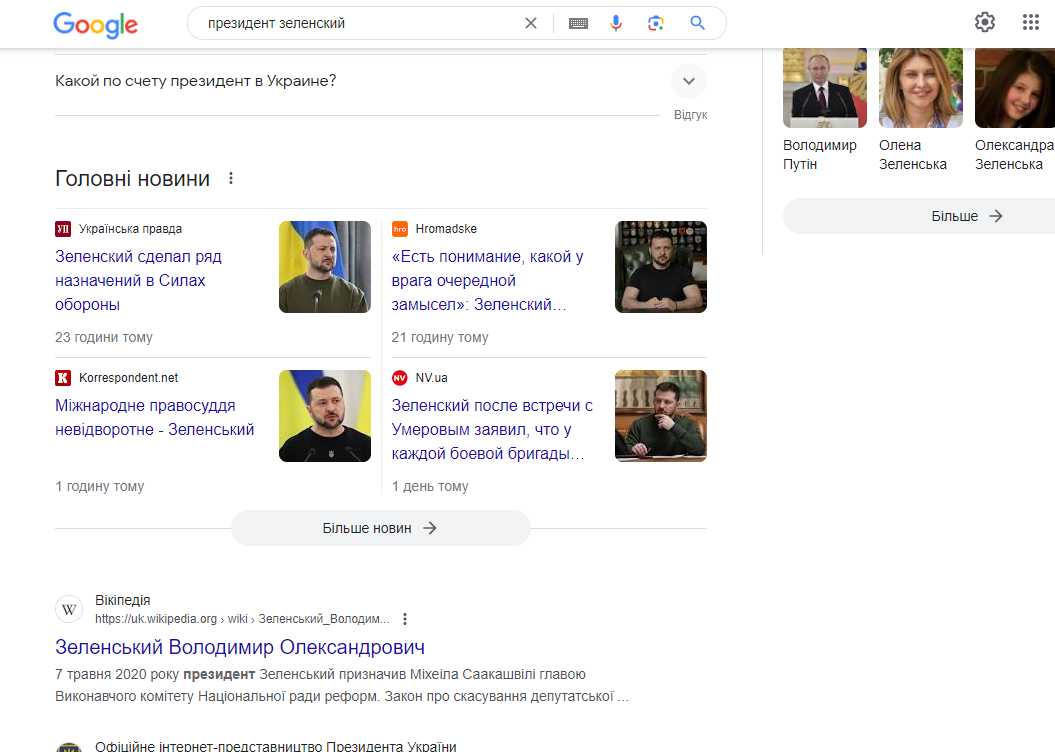
Task: Click the Відгук feedback link
Action: (x=690, y=115)
